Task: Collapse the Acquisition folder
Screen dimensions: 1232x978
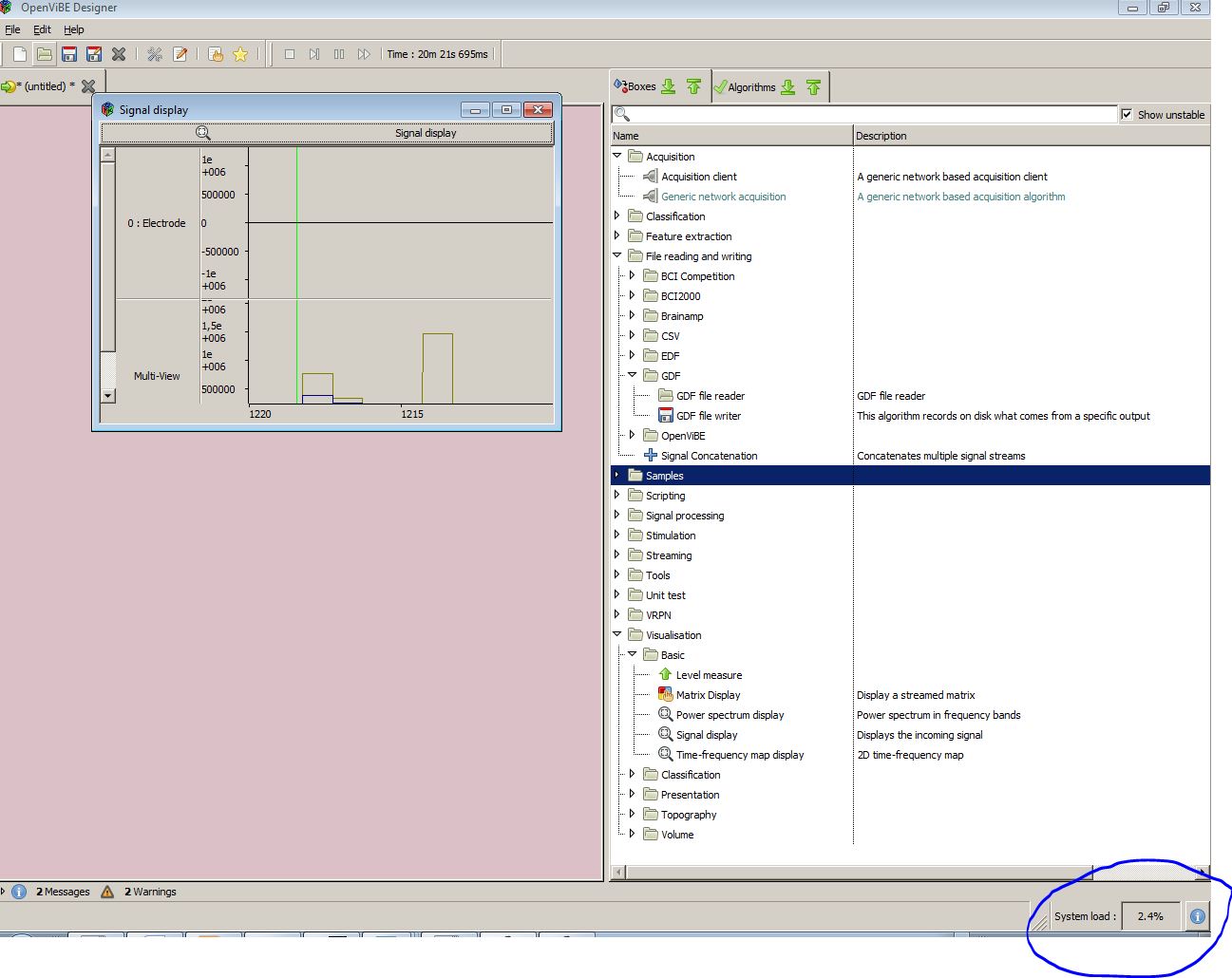Action: click(617, 156)
